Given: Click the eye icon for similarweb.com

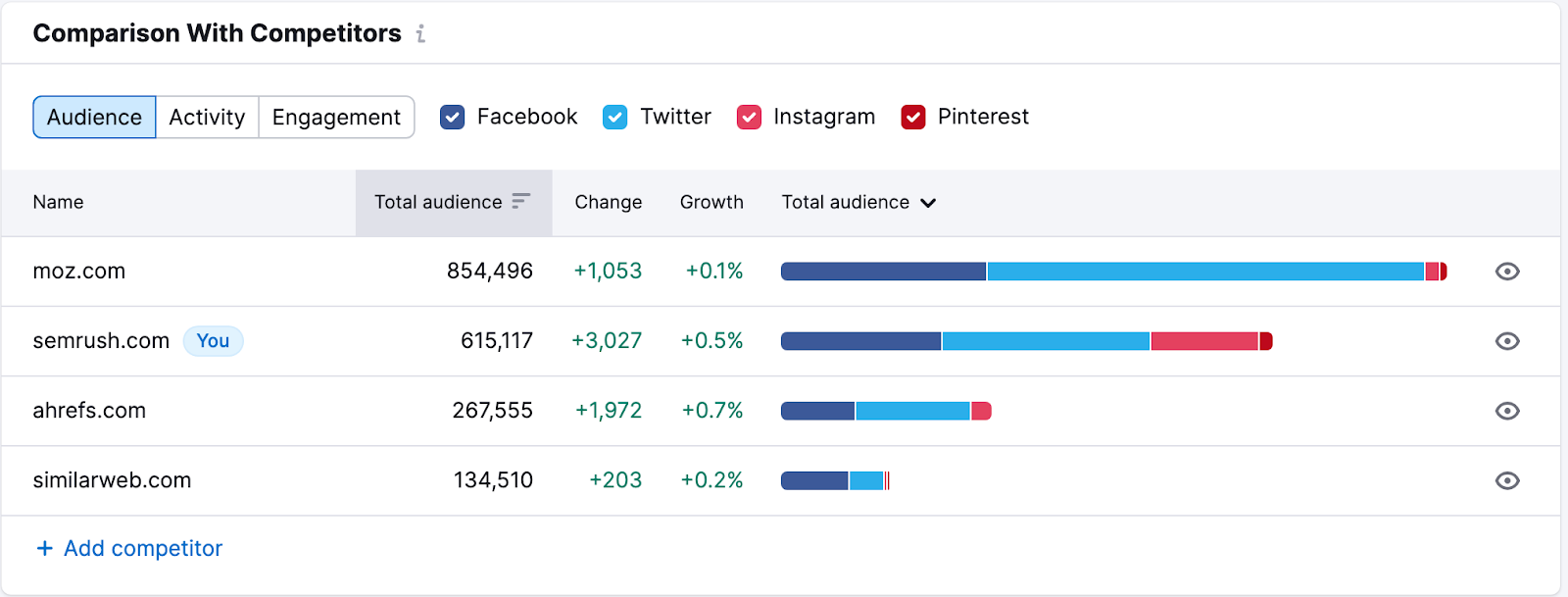Looking at the screenshot, I should (x=1507, y=480).
